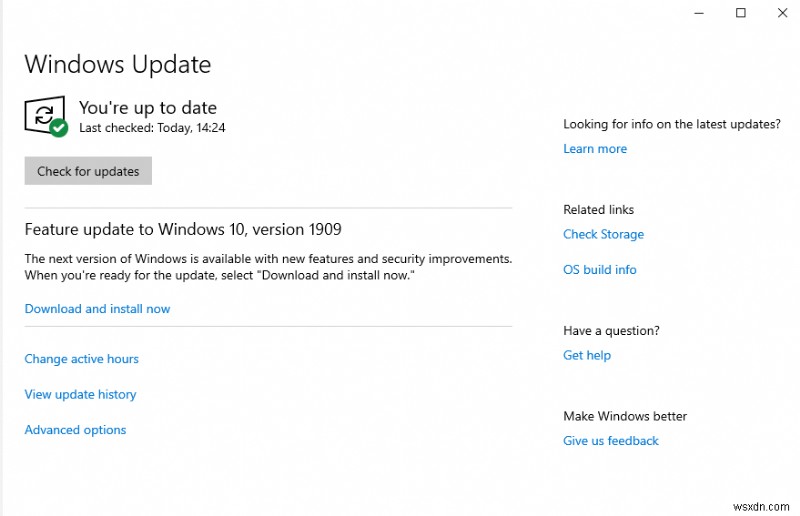Open OS build info
This screenshot has height=516, width=800.
coord(600,270)
